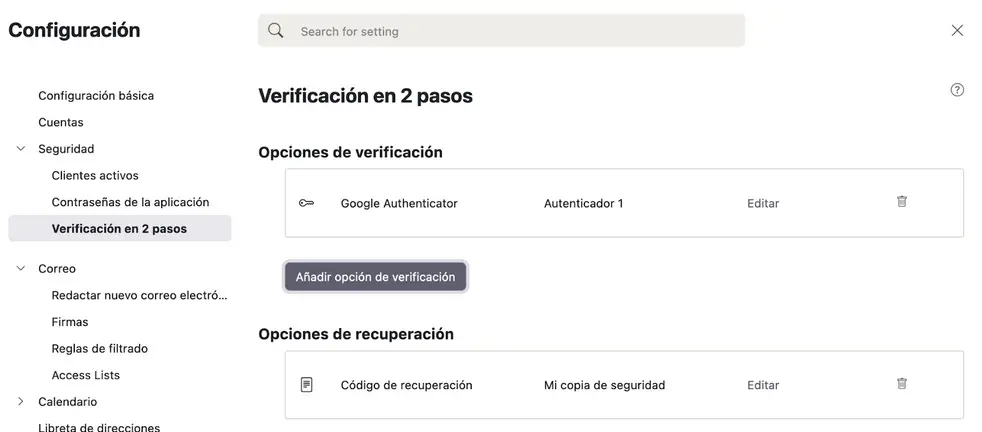Screen dimensions: 982x432
Task: Expand the Calendario section
Action: (21, 402)
